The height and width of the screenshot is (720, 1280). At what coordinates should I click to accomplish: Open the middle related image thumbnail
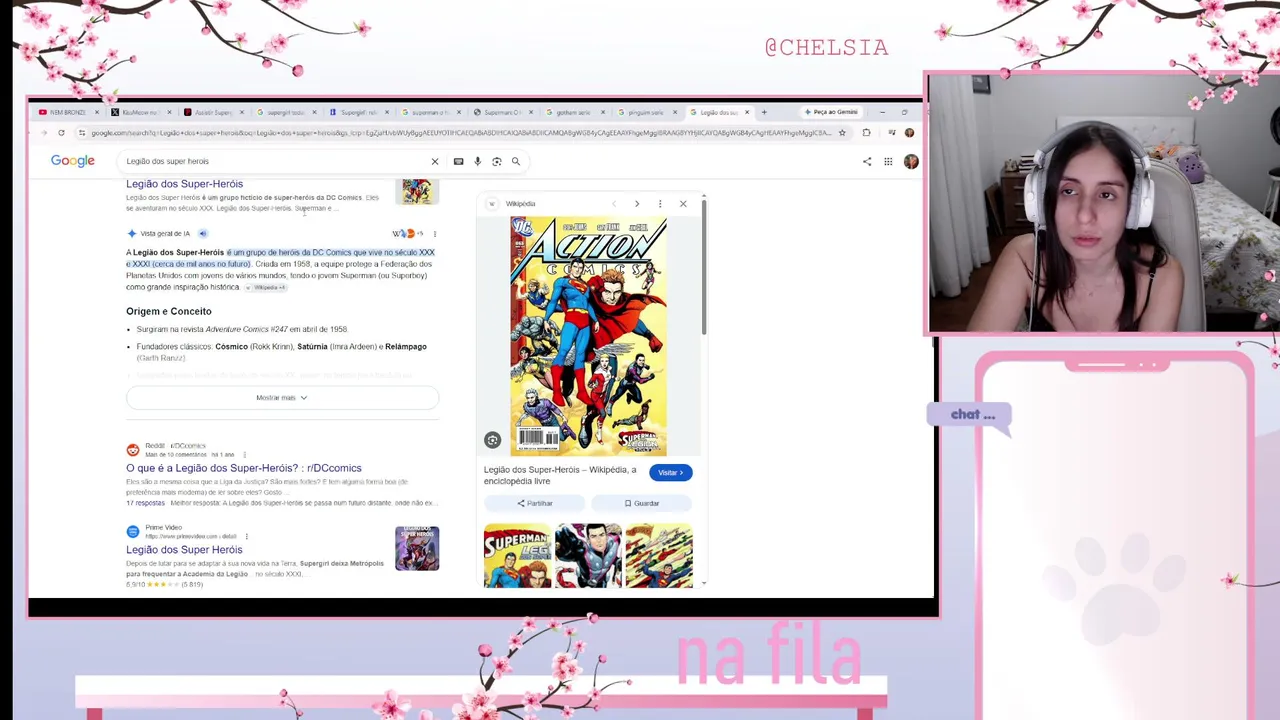pos(588,556)
